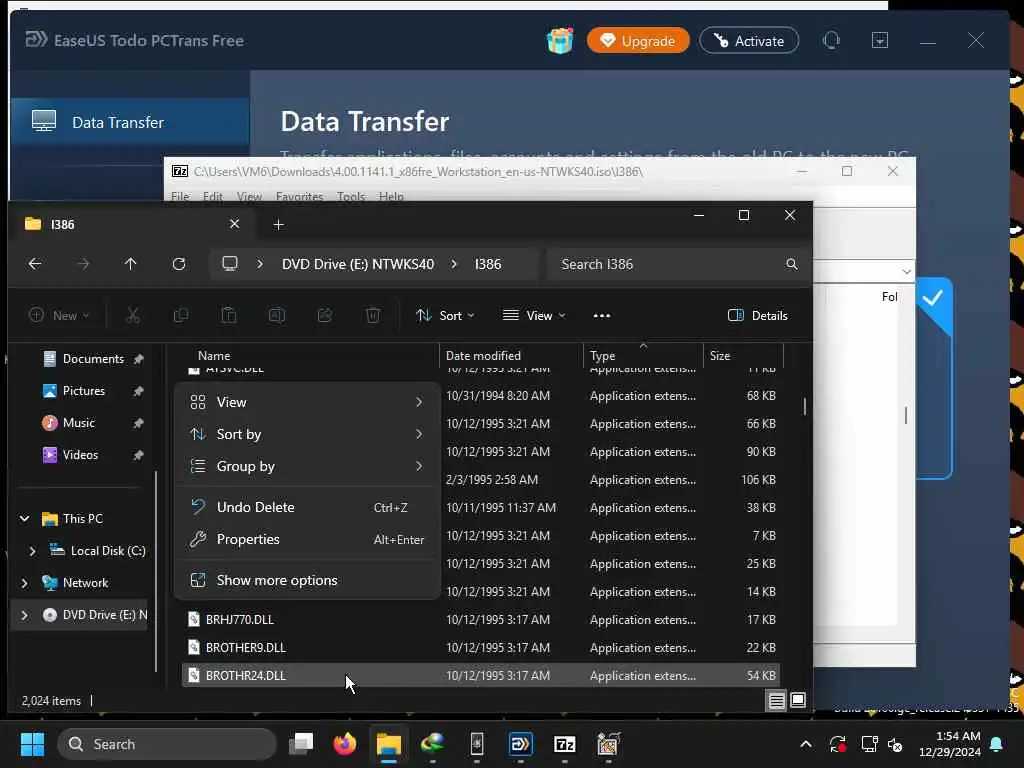This screenshot has width=1024, height=768.
Task: Click the I386 breadcrumb segment
Action: click(488, 264)
